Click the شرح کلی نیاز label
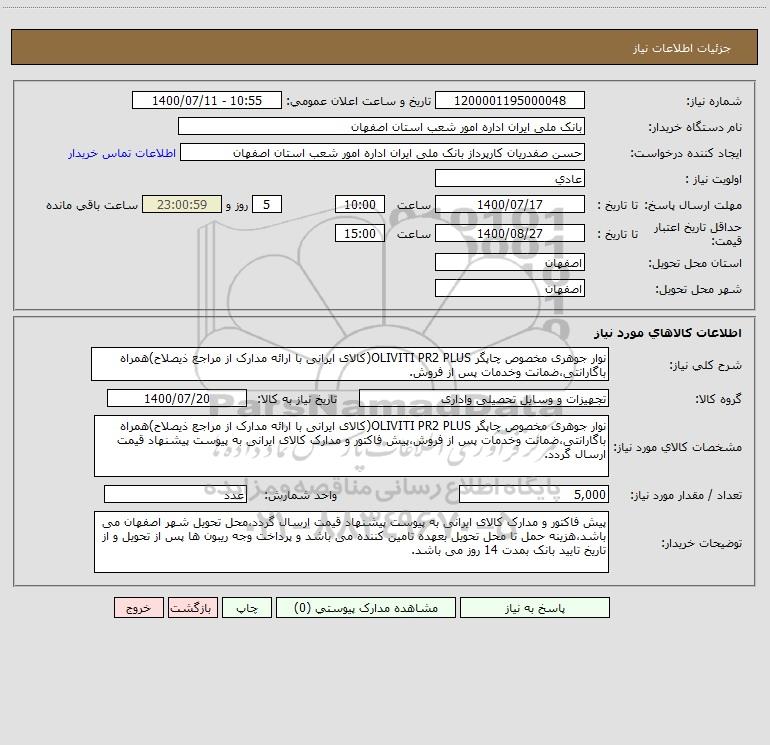 coord(706,365)
